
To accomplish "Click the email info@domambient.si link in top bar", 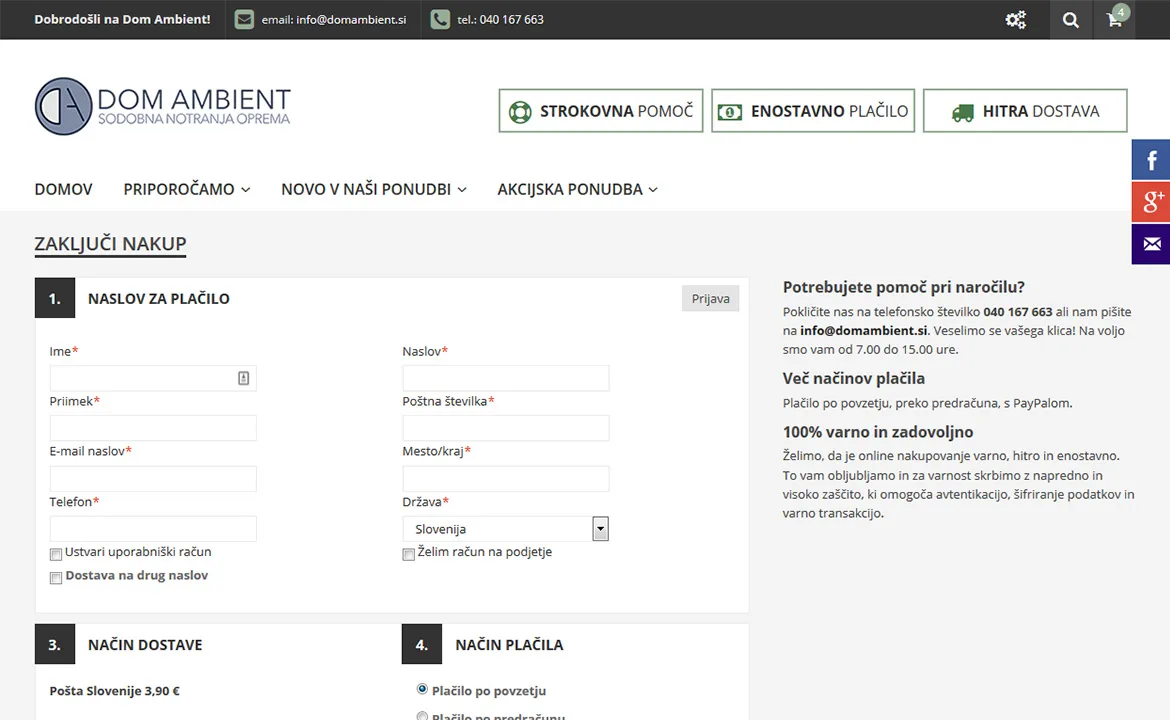I will pyautogui.click(x=334, y=19).
